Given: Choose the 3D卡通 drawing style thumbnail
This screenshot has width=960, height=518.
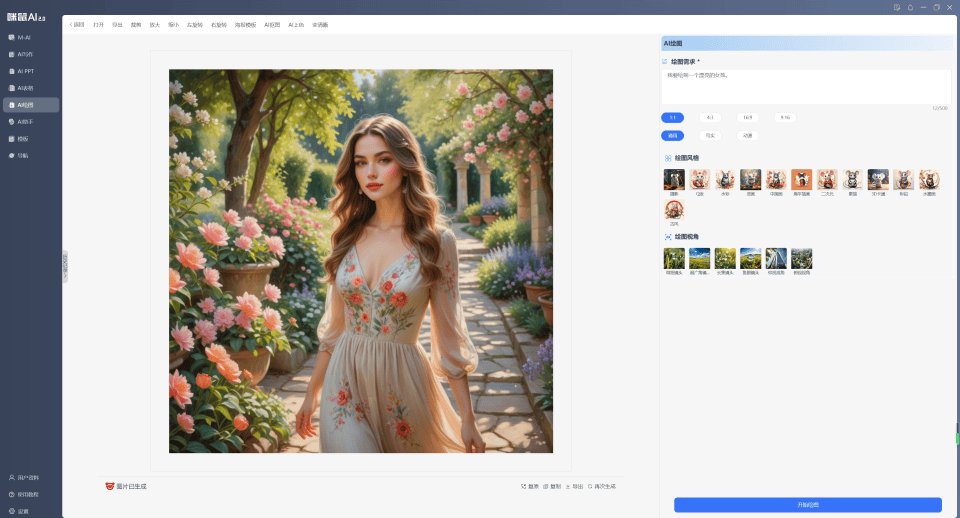Looking at the screenshot, I should (x=877, y=179).
